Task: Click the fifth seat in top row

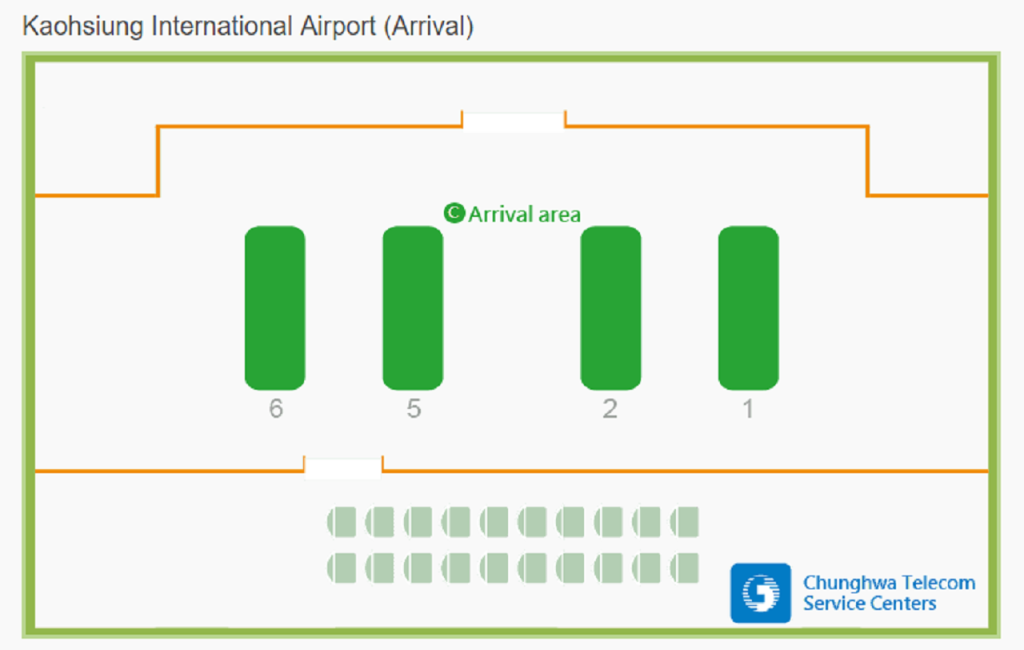Action: tap(494, 522)
